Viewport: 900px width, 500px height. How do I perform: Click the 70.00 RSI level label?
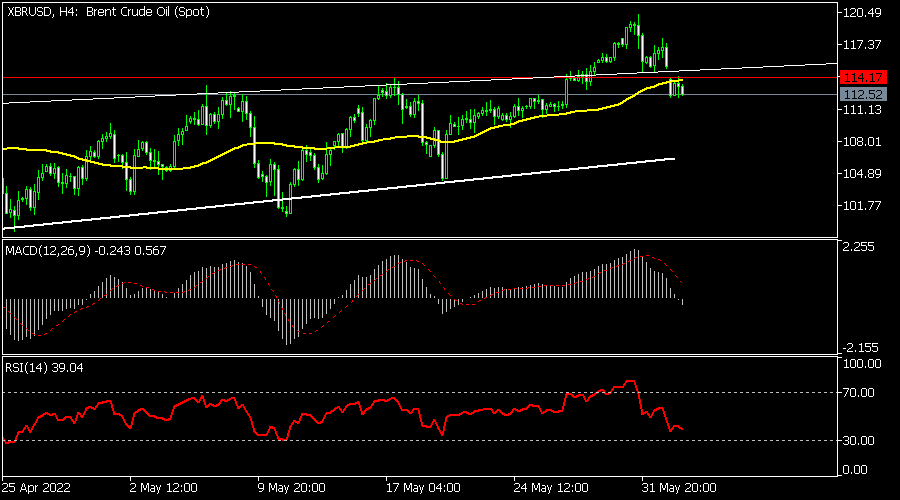point(859,393)
